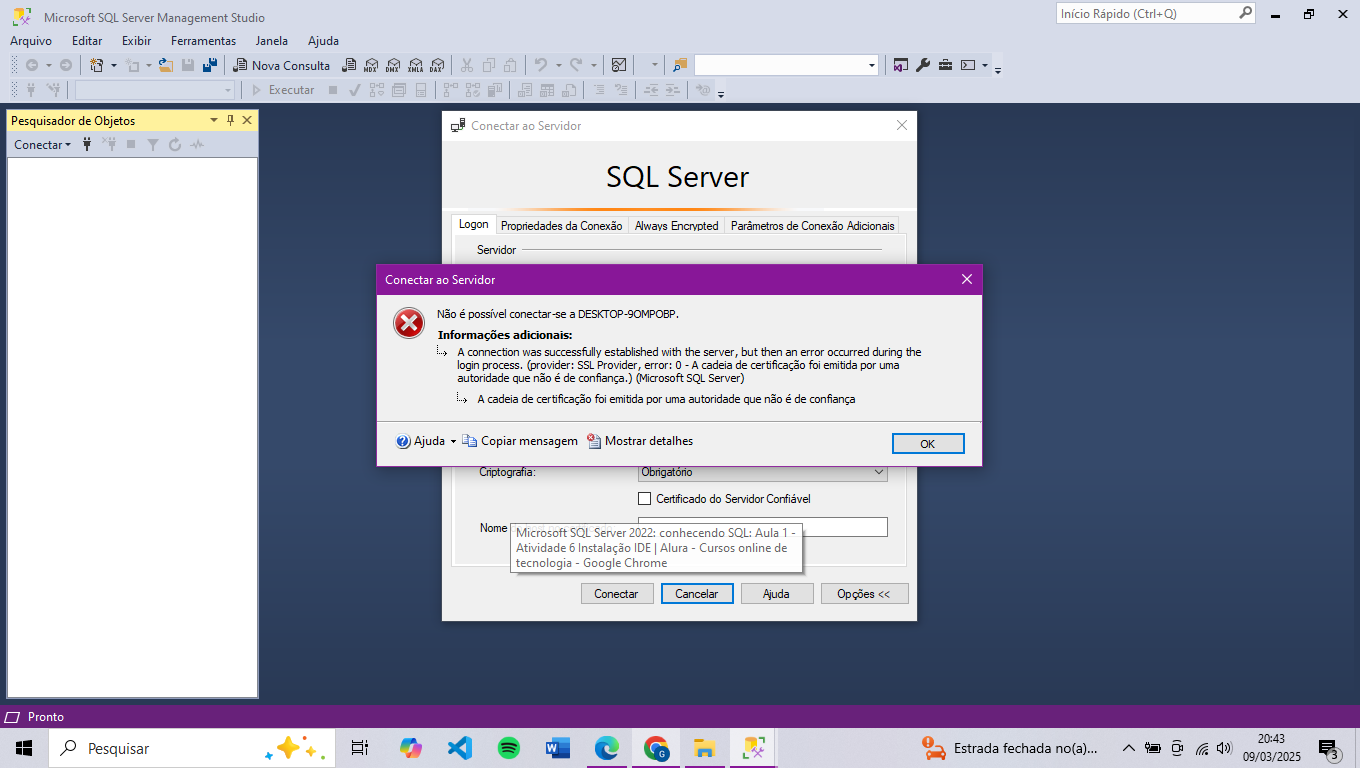The height and width of the screenshot is (768, 1360).
Task: Check the Certificado do Servidor Confiável checkbox
Action: point(645,498)
